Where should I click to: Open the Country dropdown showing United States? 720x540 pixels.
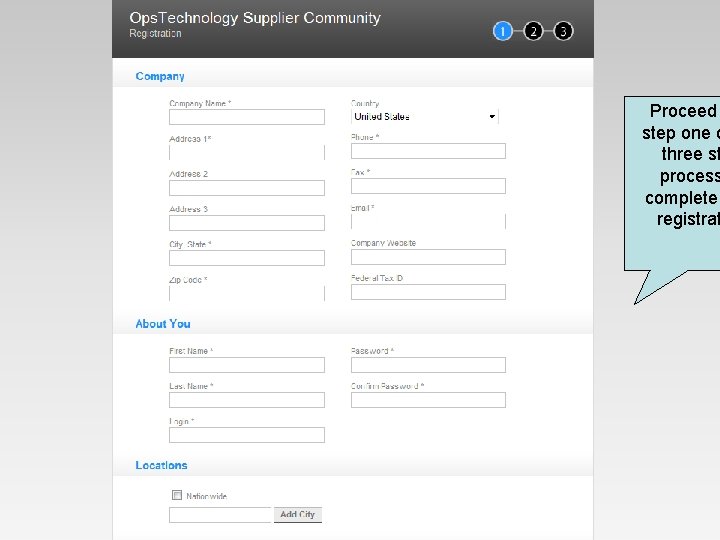tap(425, 117)
